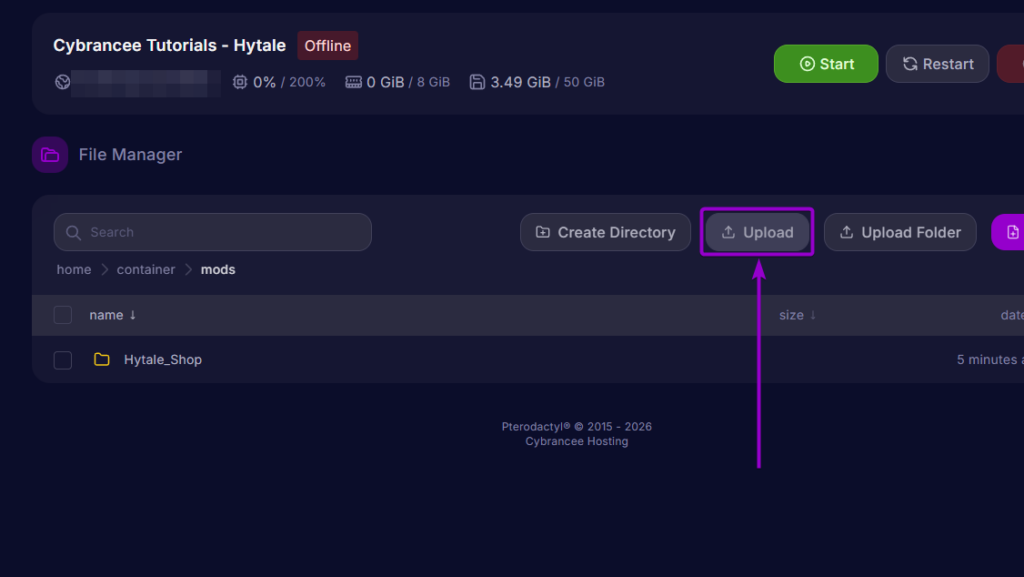
Task: Click the Create Directory button
Action: tap(605, 232)
